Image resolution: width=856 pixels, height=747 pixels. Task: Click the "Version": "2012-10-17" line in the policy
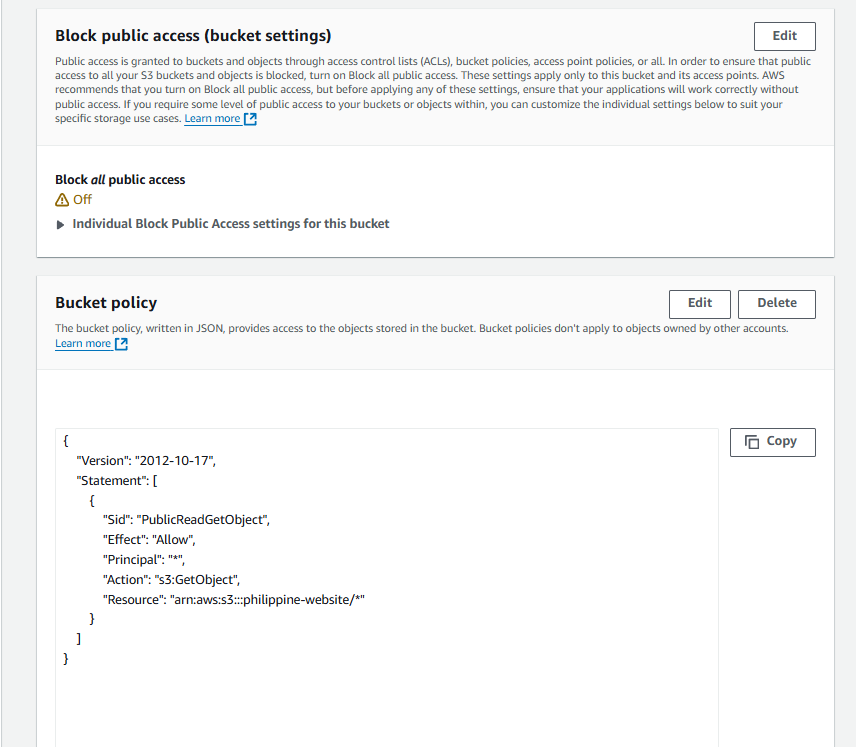(146, 460)
